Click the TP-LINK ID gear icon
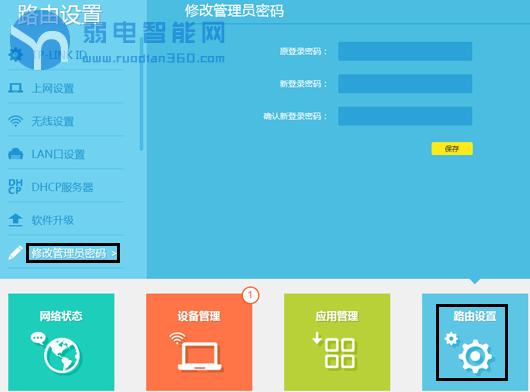Screen dimensions: 530x392 tap(15, 54)
